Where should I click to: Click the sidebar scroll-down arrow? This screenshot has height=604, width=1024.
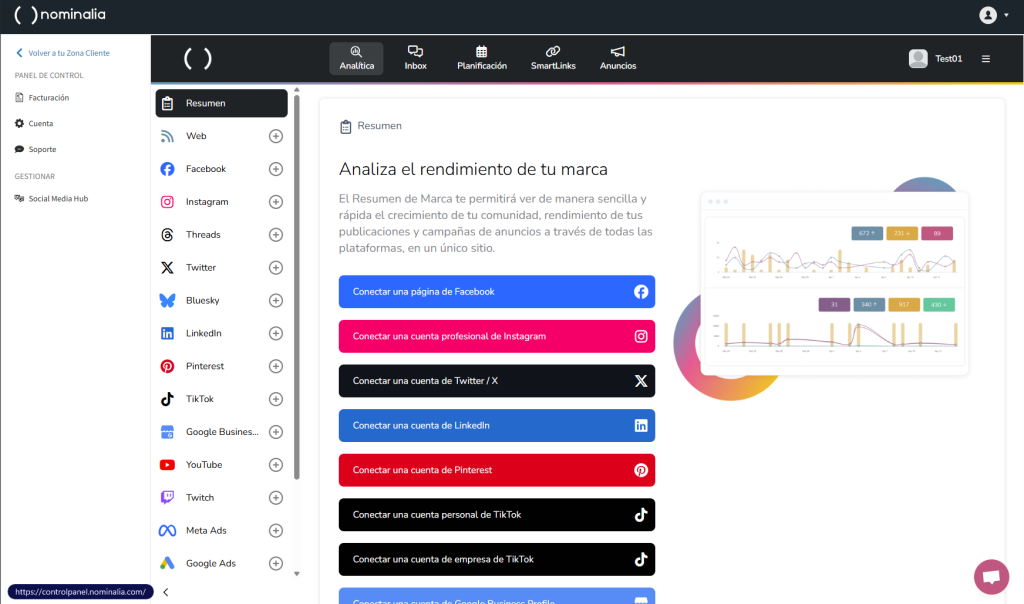pos(296,574)
